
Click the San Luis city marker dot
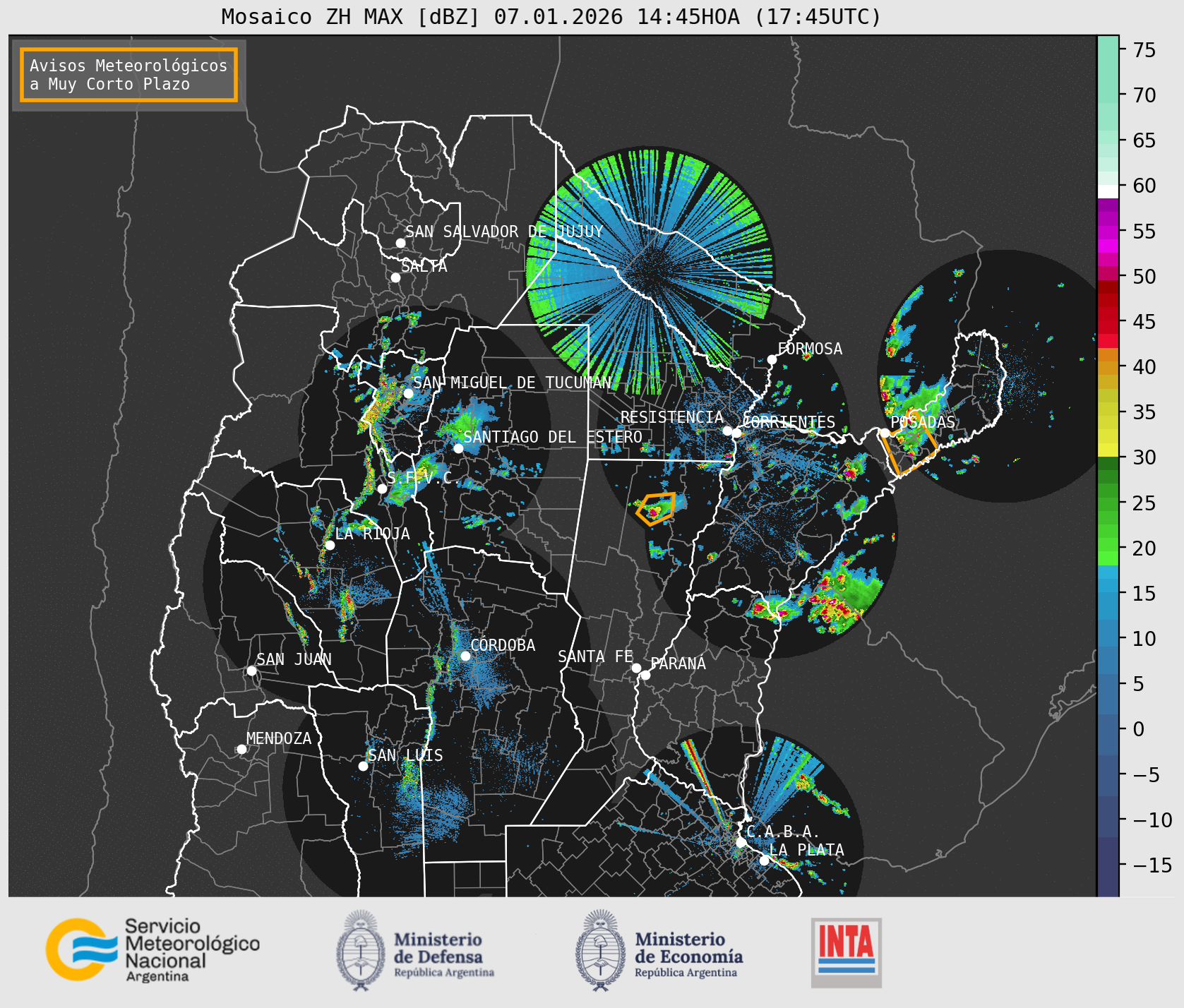click(x=363, y=766)
